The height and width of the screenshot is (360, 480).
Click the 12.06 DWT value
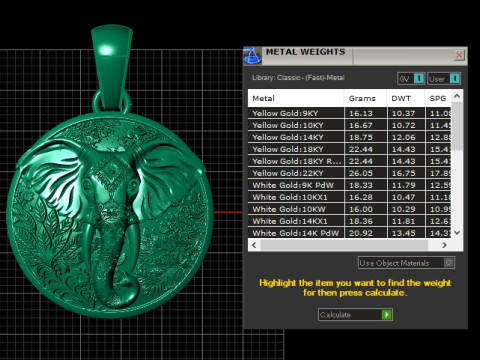[x=403, y=137]
